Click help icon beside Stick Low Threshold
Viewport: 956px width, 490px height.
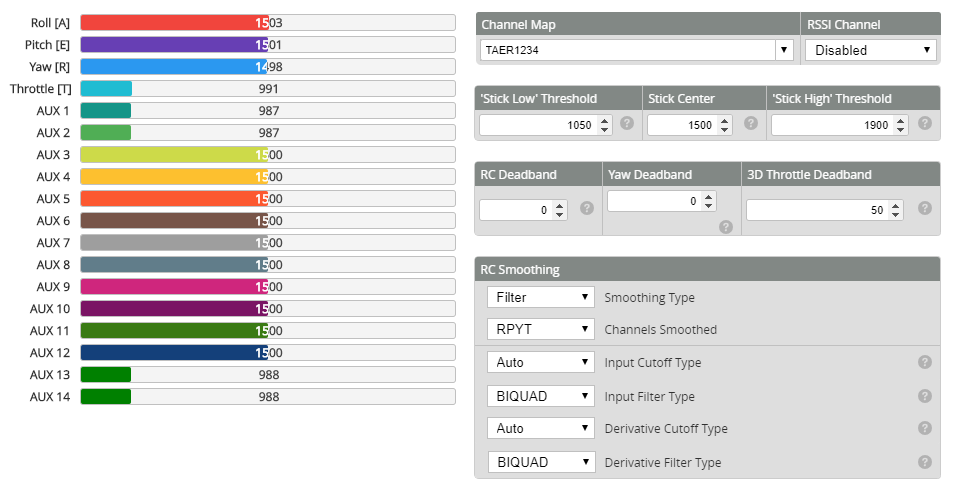(x=627, y=124)
